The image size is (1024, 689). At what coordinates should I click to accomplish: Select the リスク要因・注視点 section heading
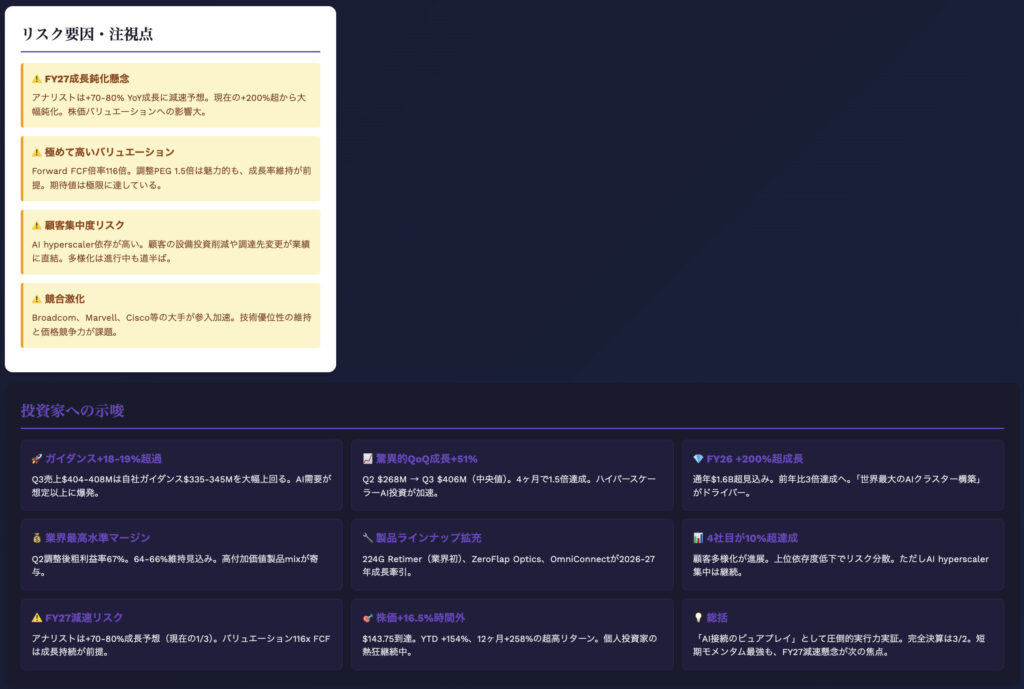[87, 34]
